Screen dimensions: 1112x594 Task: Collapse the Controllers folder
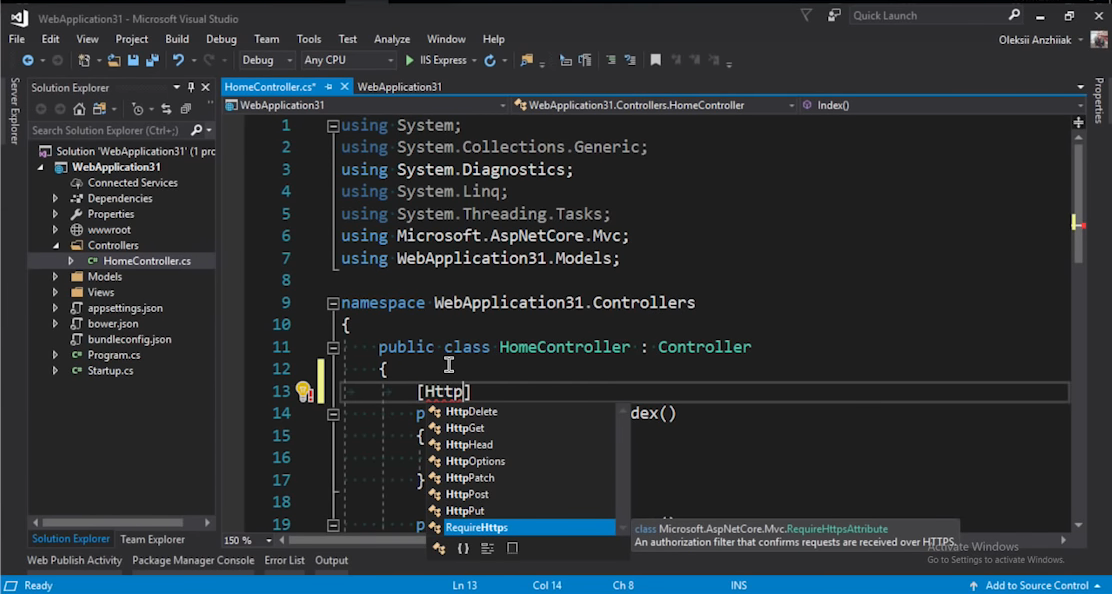coord(55,245)
